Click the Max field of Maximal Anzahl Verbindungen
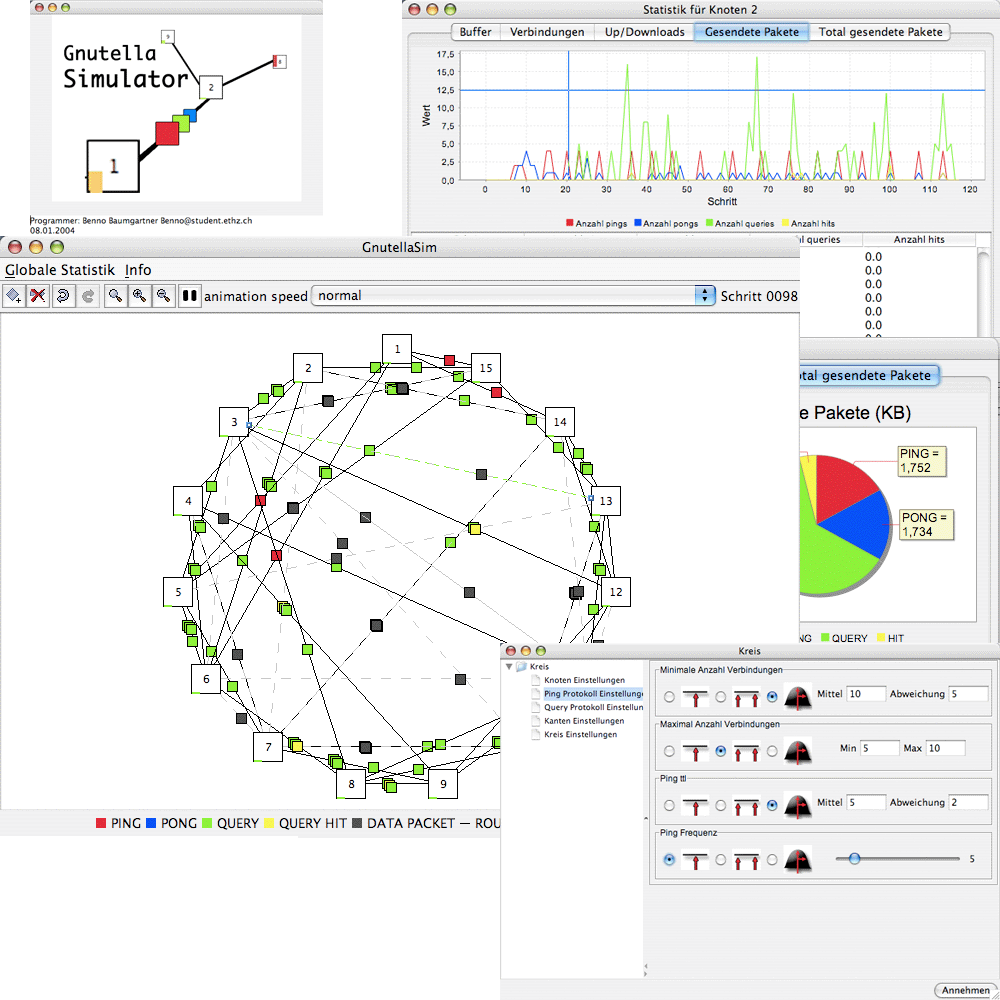 pyautogui.click(x=945, y=748)
